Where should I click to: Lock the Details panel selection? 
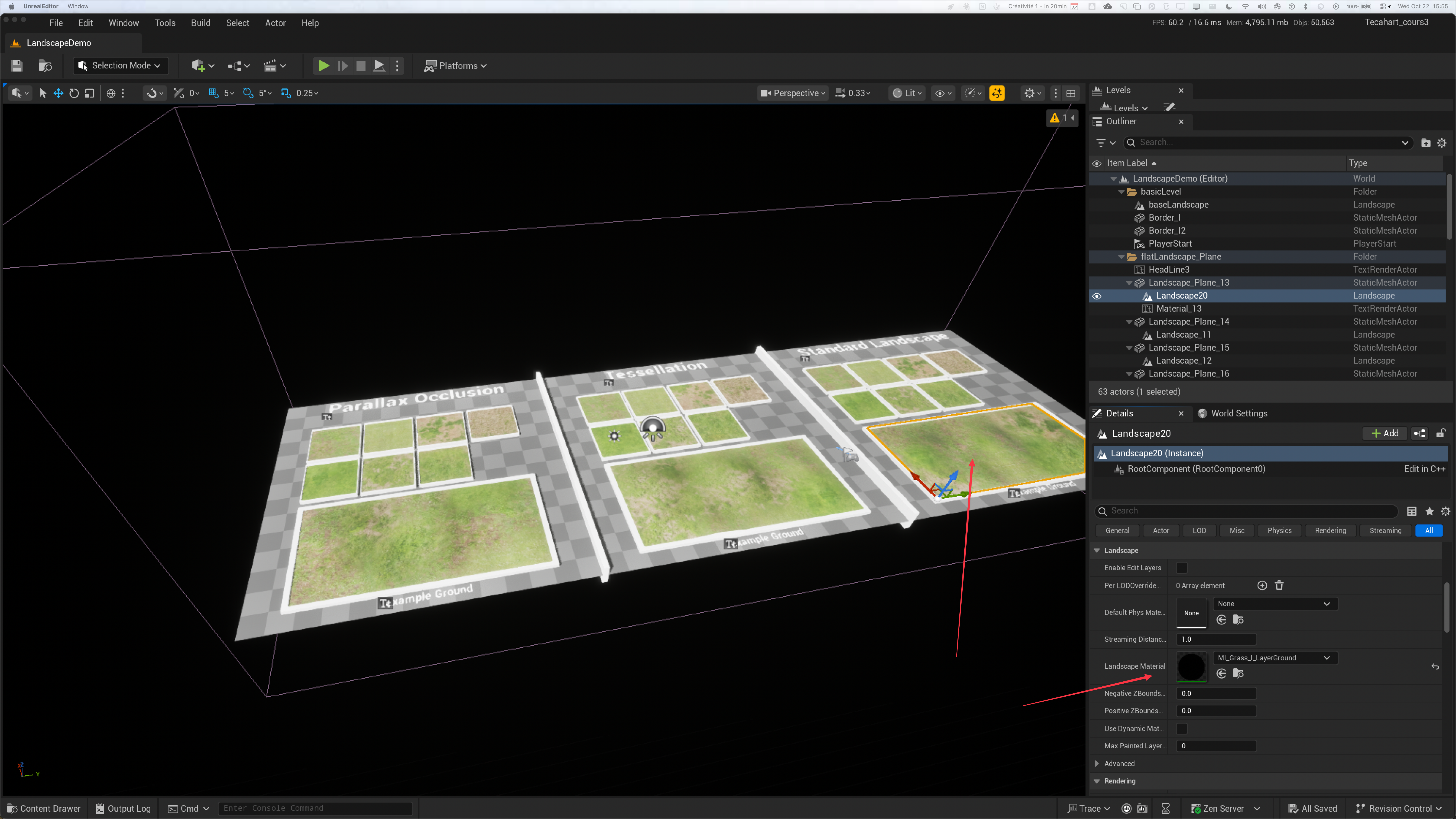[x=1441, y=434]
